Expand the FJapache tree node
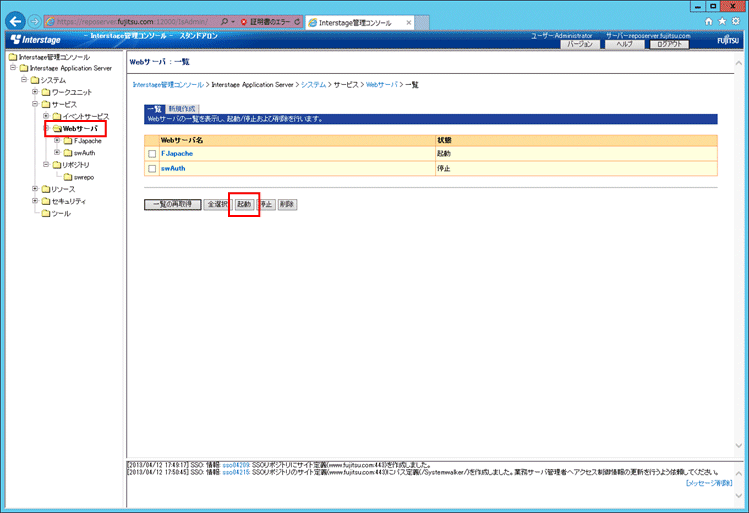The height and width of the screenshot is (513, 749). tap(57, 140)
